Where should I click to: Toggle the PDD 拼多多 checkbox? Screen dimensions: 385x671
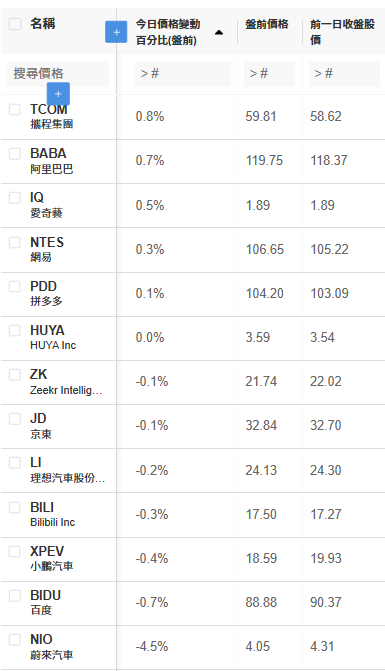point(15,286)
